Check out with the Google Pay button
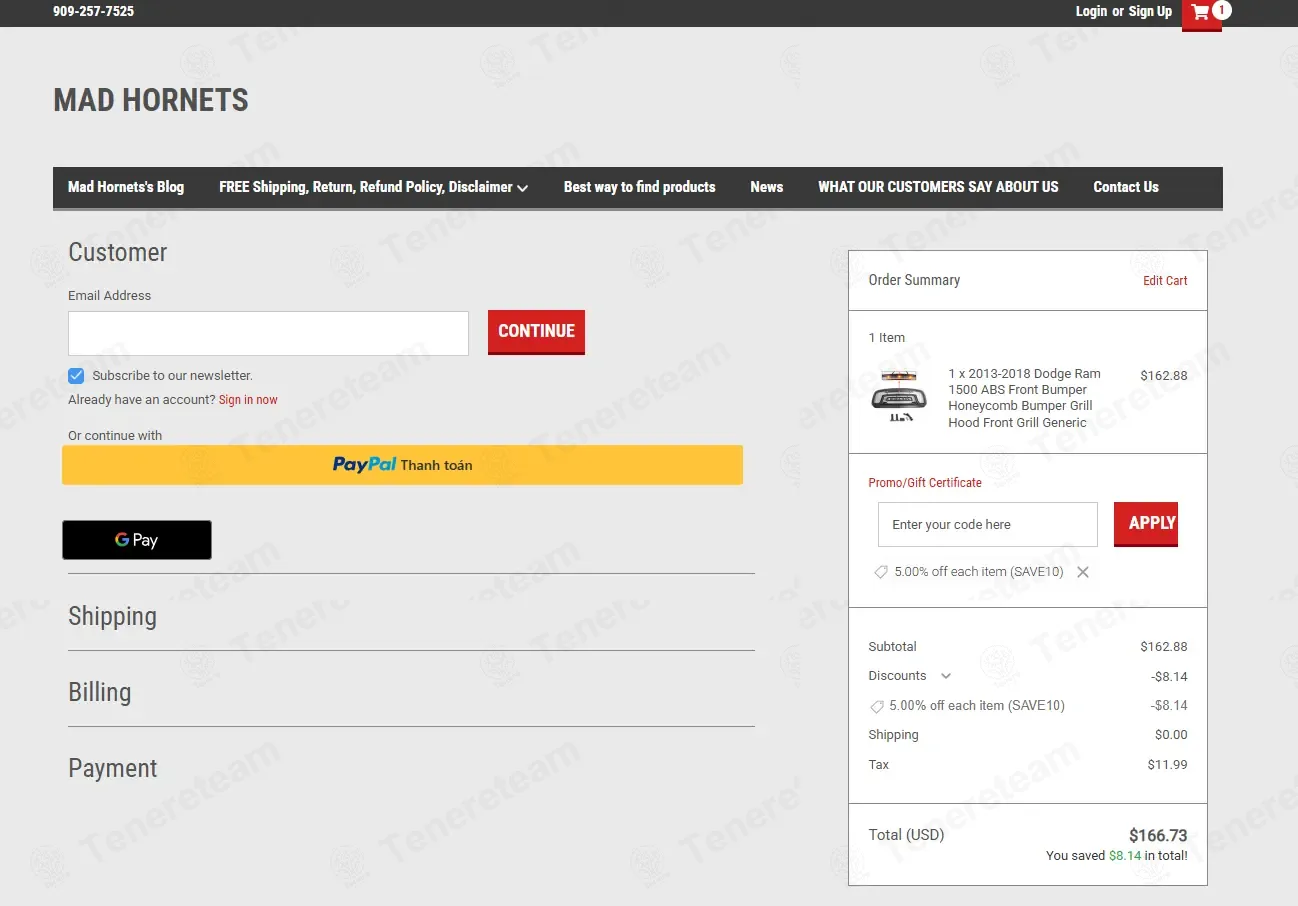Image resolution: width=1298 pixels, height=906 pixels. 137,540
